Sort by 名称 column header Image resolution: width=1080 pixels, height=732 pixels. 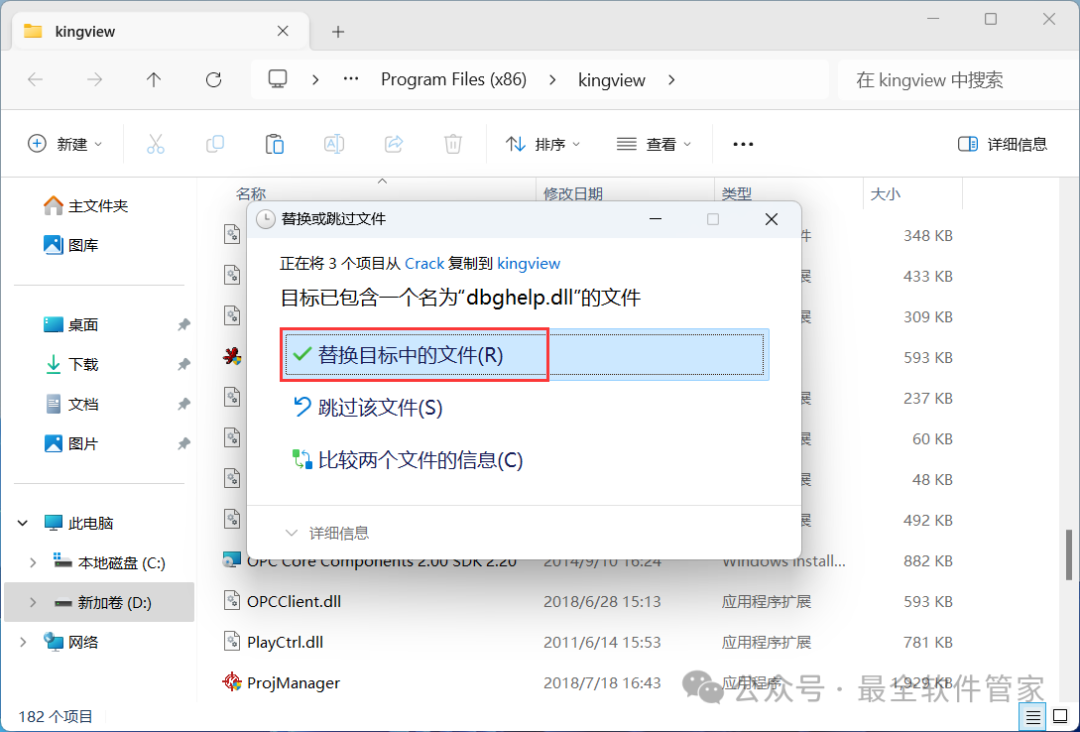(x=251, y=194)
